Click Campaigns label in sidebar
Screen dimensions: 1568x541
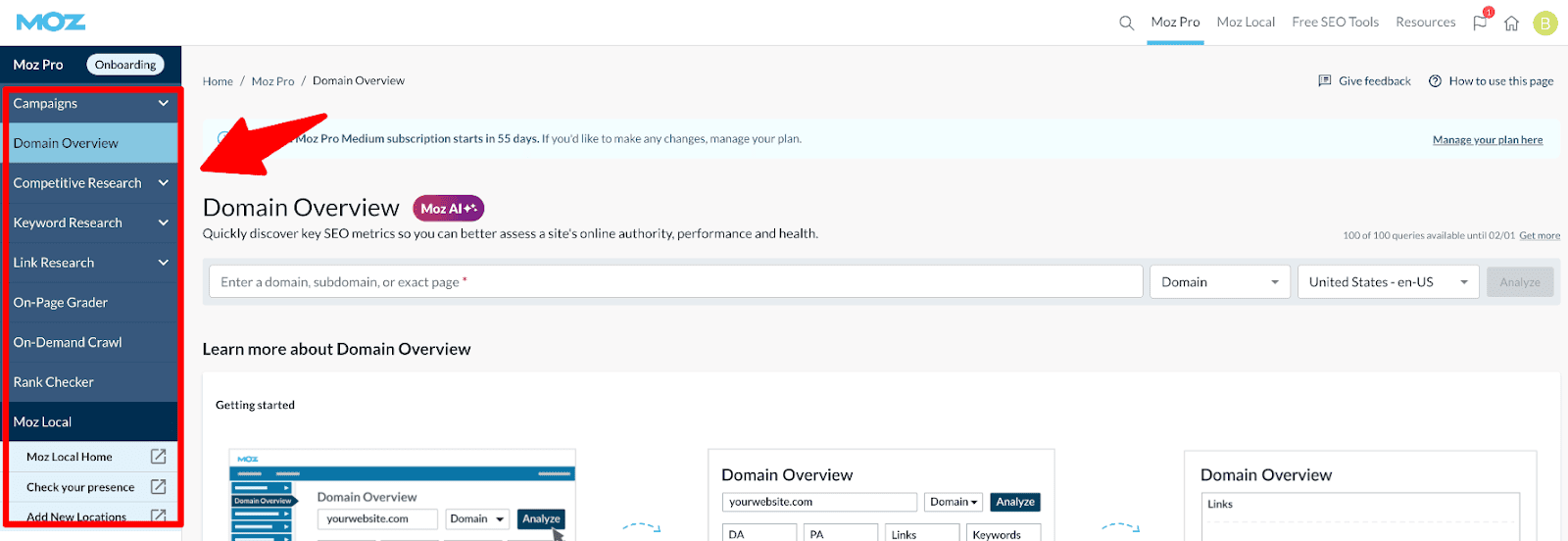pos(45,103)
